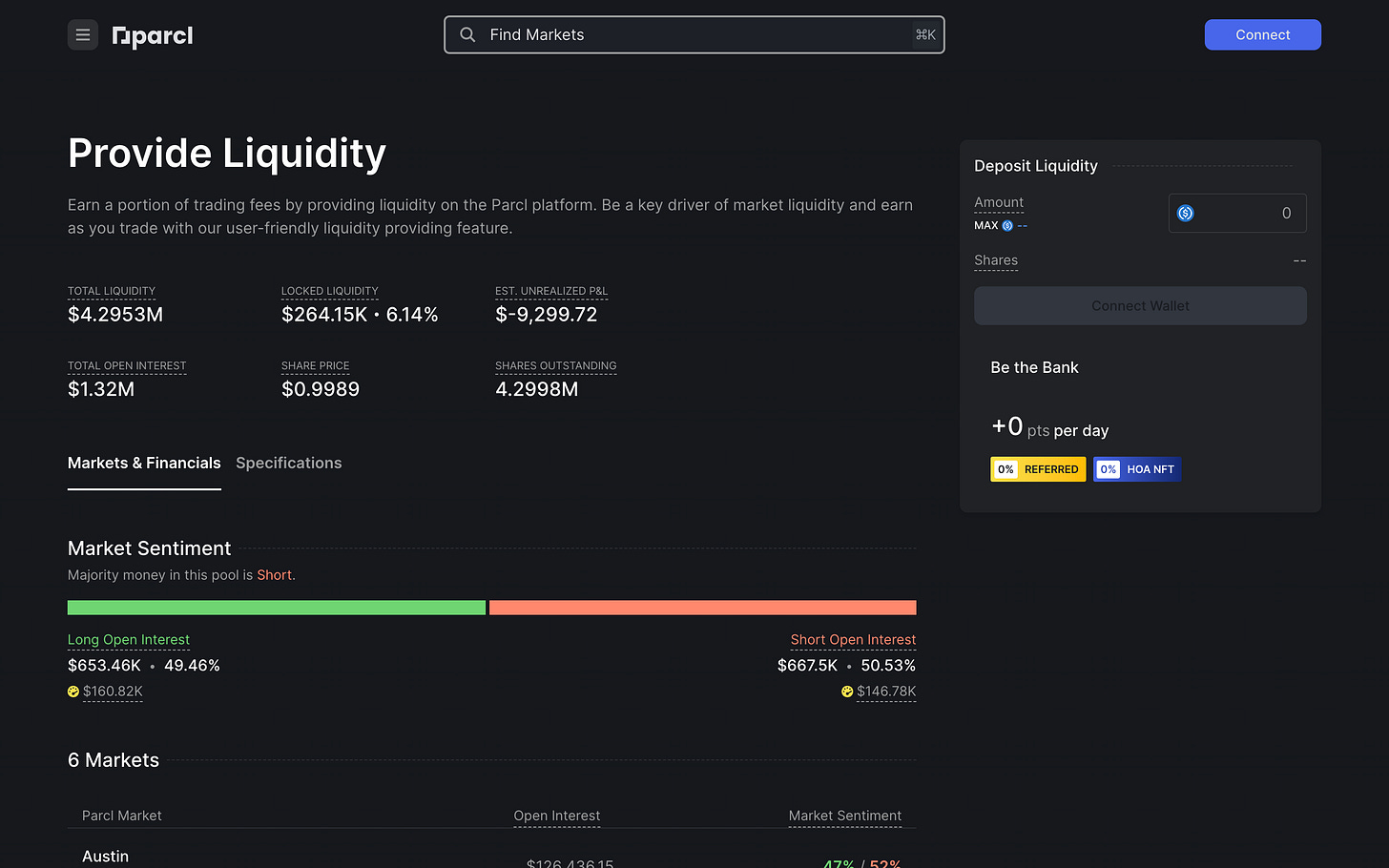The height and width of the screenshot is (868, 1389).
Task: Click Total Open Interest label
Action: (127, 366)
